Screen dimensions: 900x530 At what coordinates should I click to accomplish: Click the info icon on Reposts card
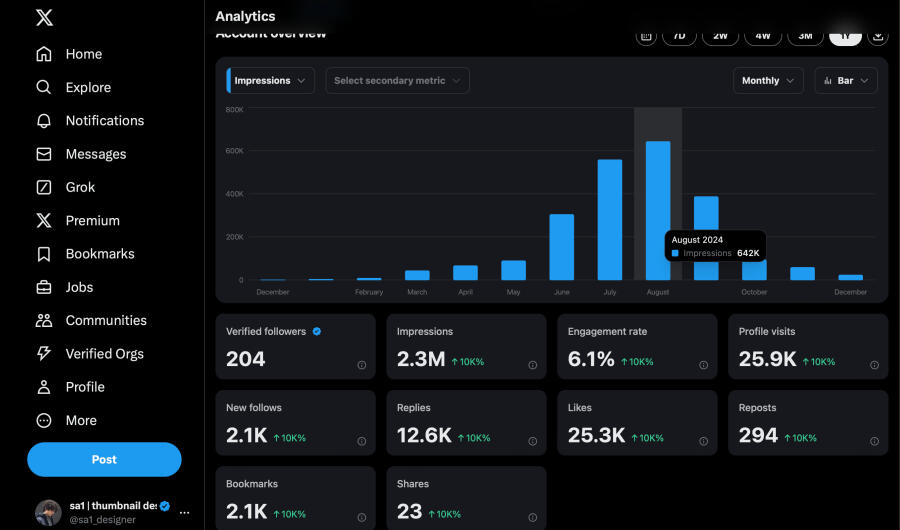[x=874, y=441]
